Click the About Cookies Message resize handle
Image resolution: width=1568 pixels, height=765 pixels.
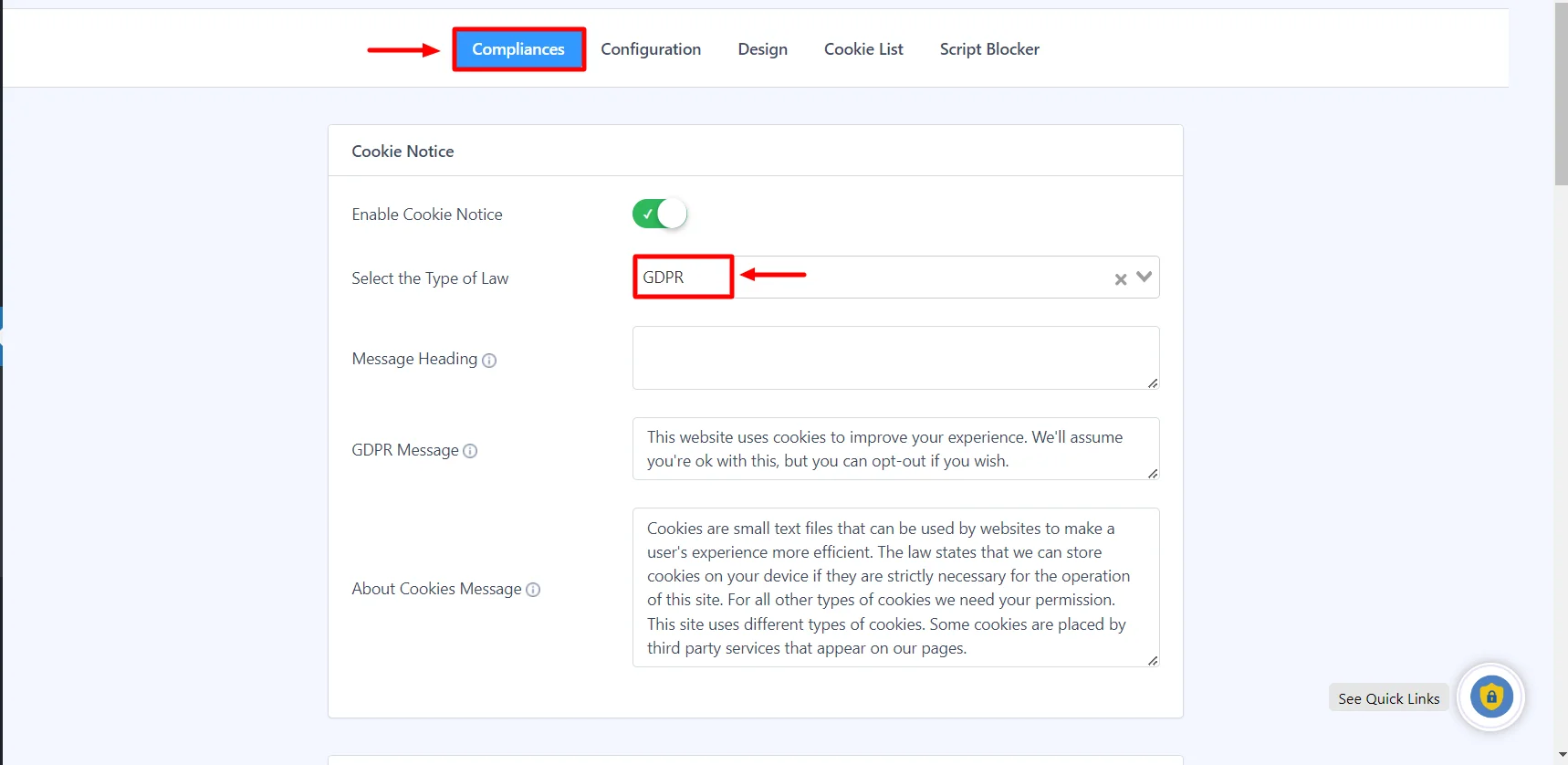coord(1153,661)
